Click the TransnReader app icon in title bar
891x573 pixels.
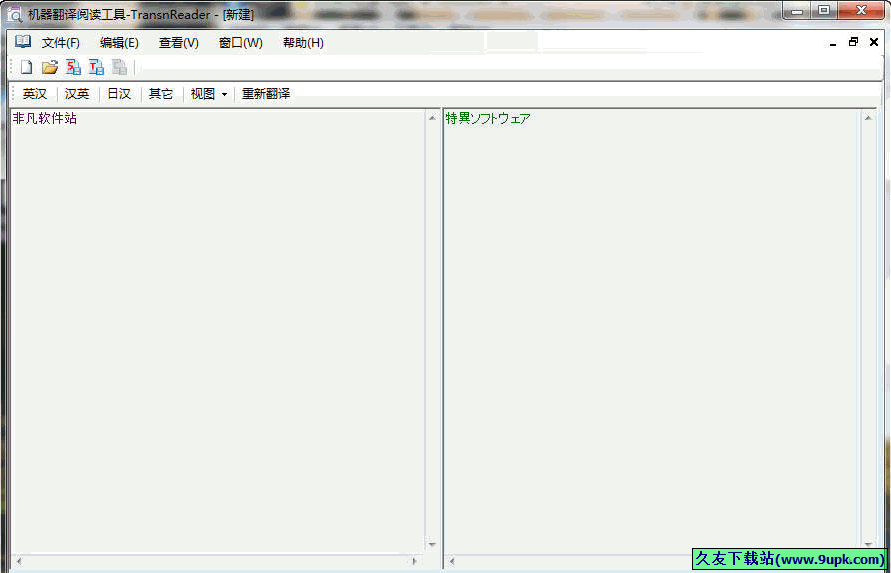tap(15, 14)
